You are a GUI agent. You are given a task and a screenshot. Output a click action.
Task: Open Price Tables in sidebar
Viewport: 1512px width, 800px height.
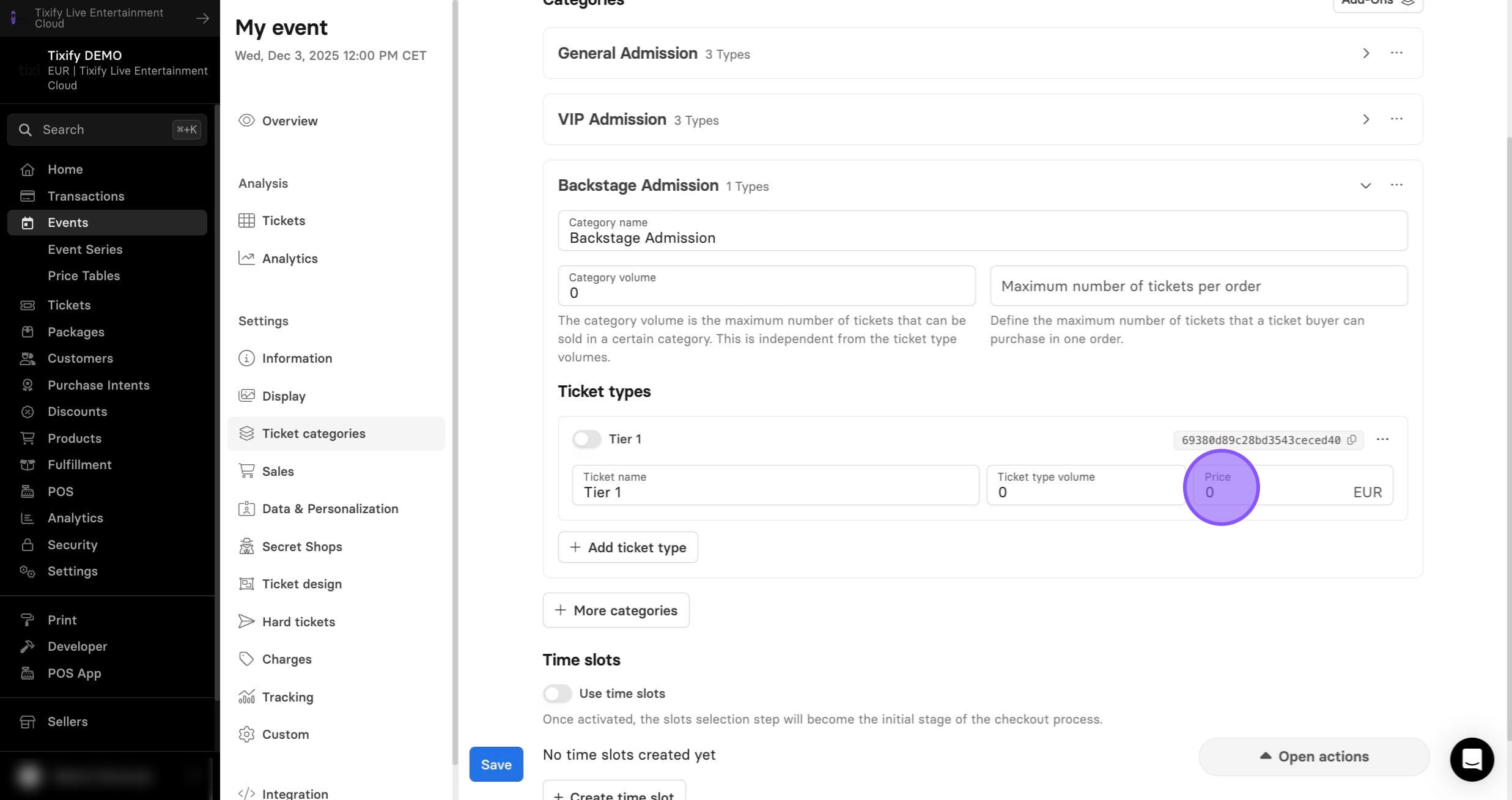[84, 276]
